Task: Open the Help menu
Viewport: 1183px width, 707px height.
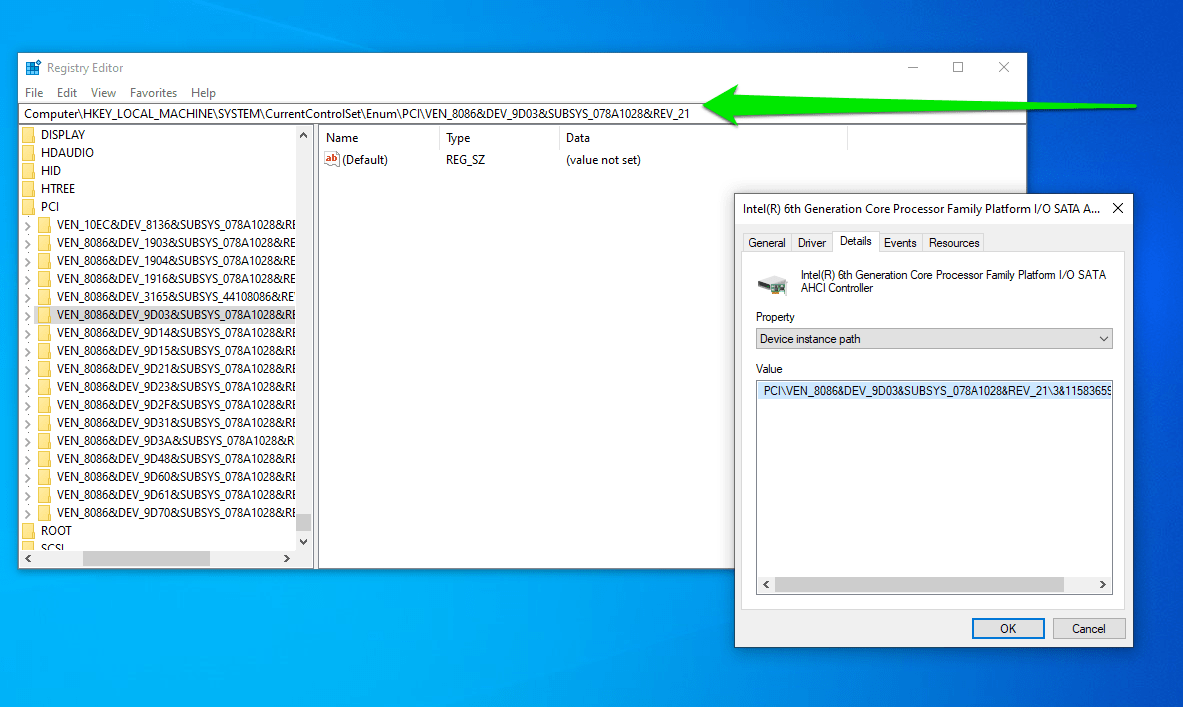Action: coord(203,93)
